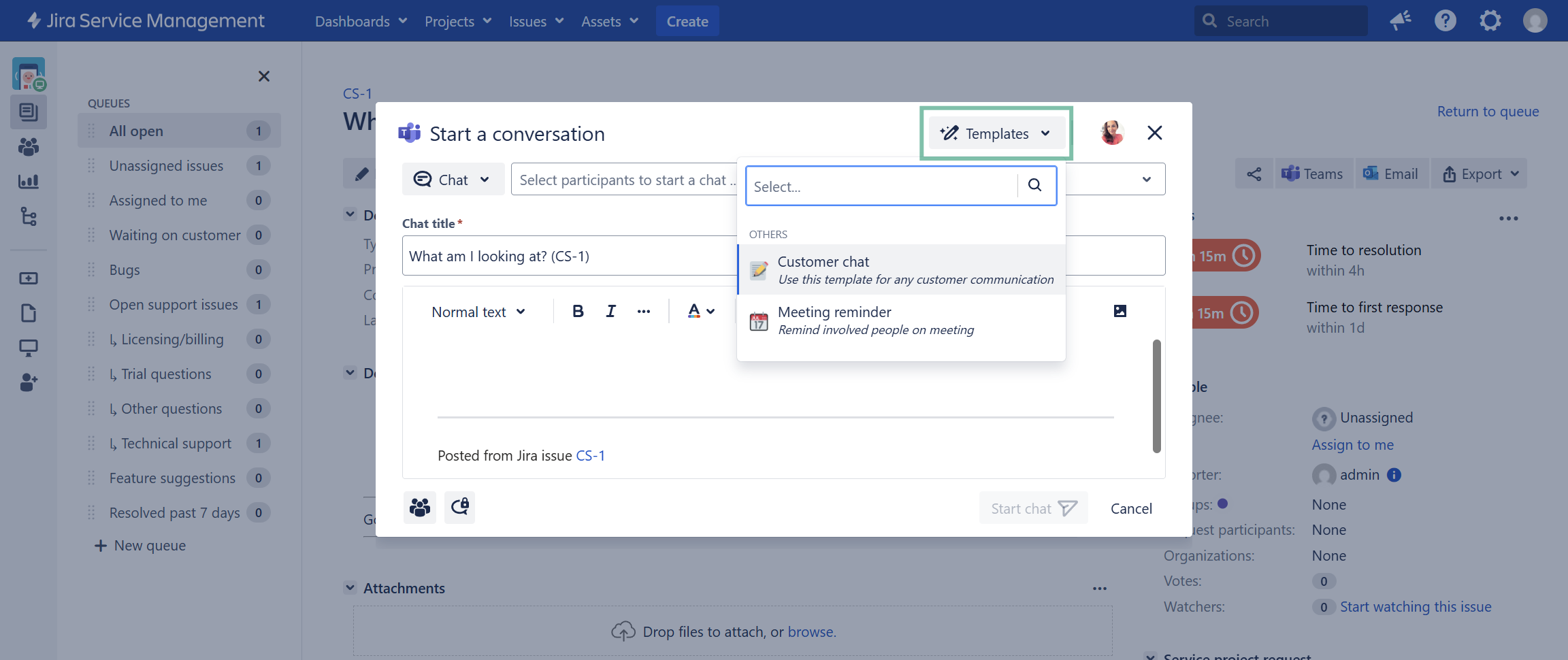Open the Templates dropdown
Image resolution: width=1568 pixels, height=660 pixels.
996,134
